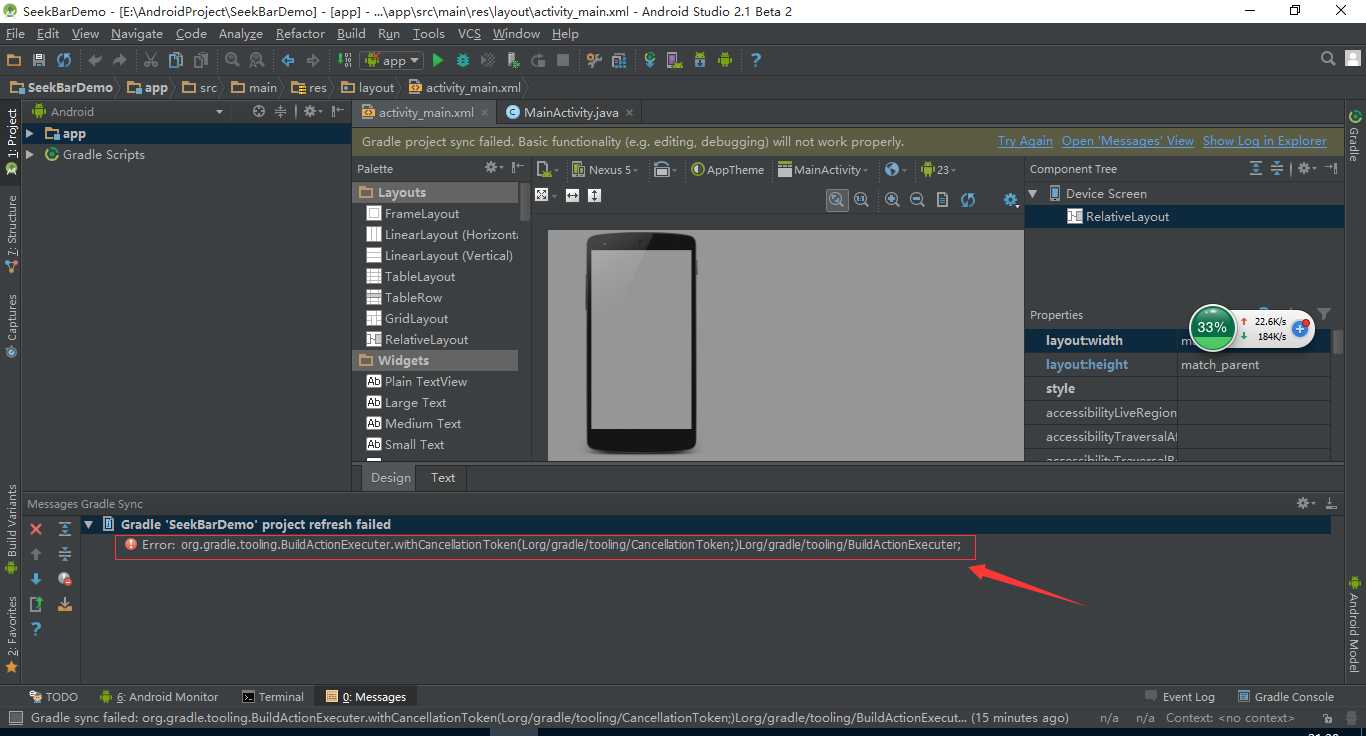Start debugging with the bug icon
1366x736 pixels.
click(463, 60)
